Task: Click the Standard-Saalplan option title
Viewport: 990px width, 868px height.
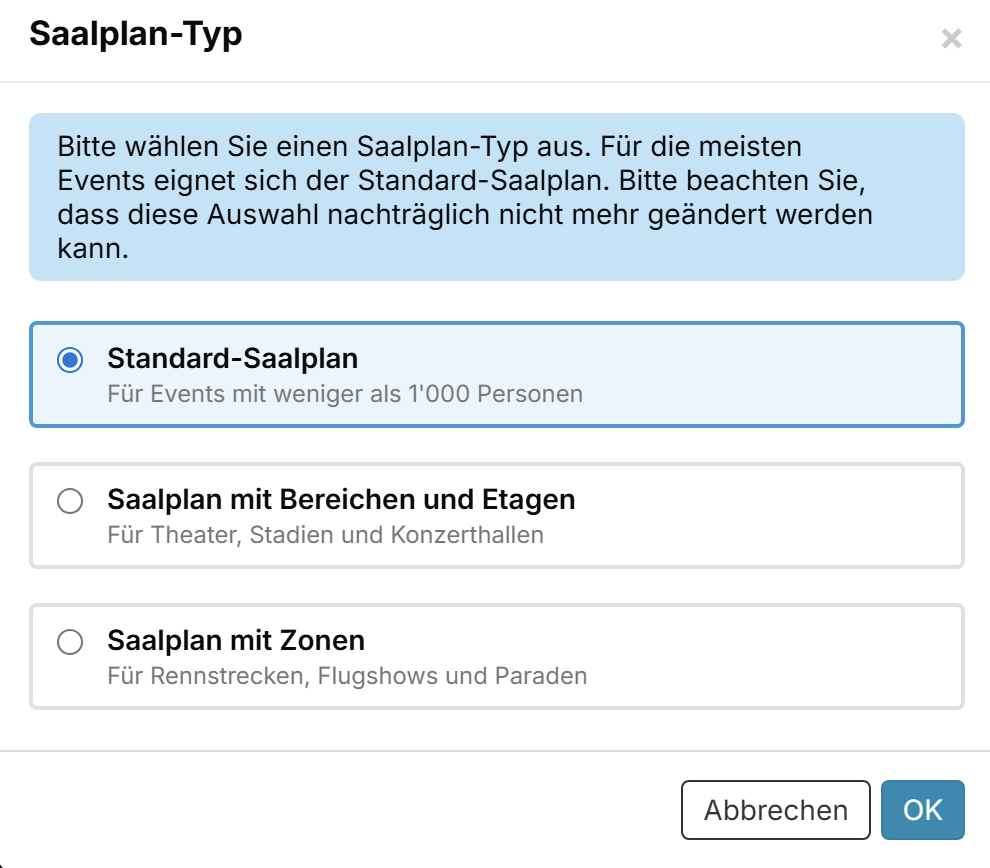Action: tap(232, 359)
